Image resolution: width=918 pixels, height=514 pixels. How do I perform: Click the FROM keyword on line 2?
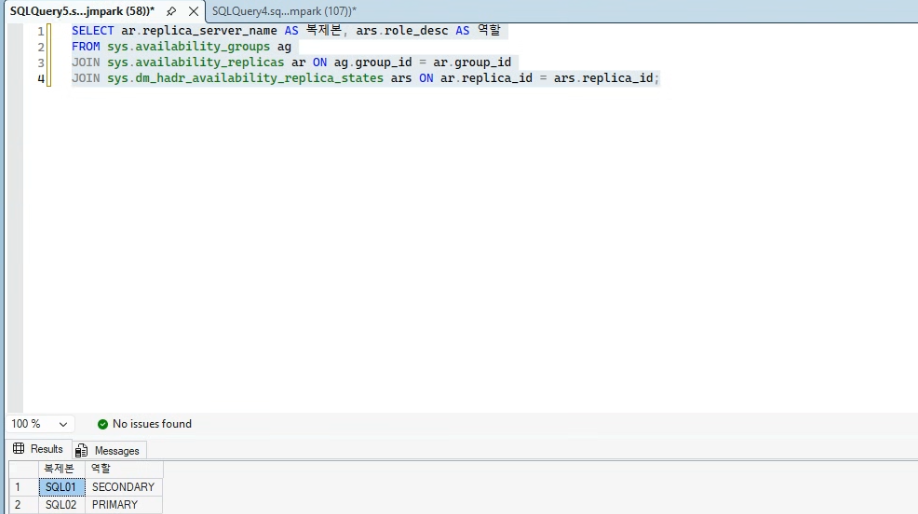click(85, 46)
